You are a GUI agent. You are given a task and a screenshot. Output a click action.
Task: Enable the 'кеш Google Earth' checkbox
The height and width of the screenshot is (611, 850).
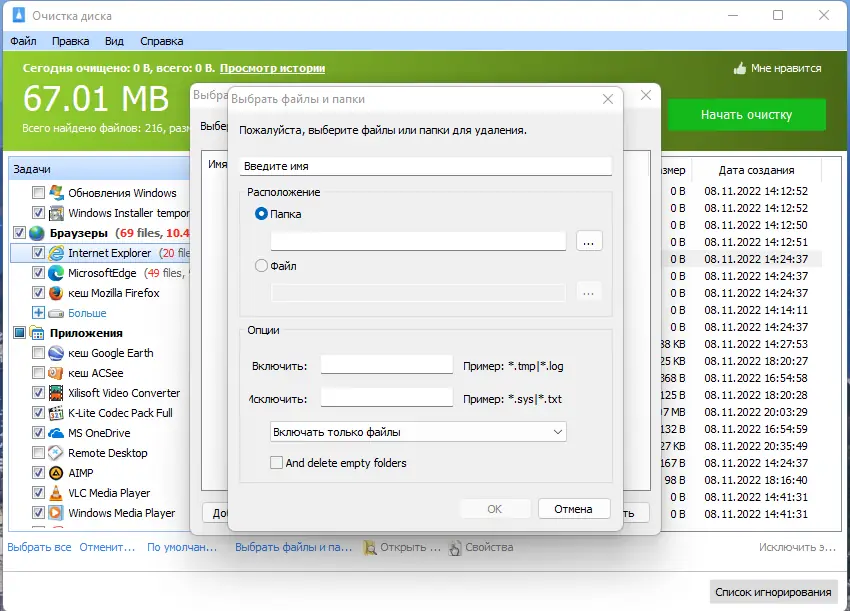[x=38, y=353]
